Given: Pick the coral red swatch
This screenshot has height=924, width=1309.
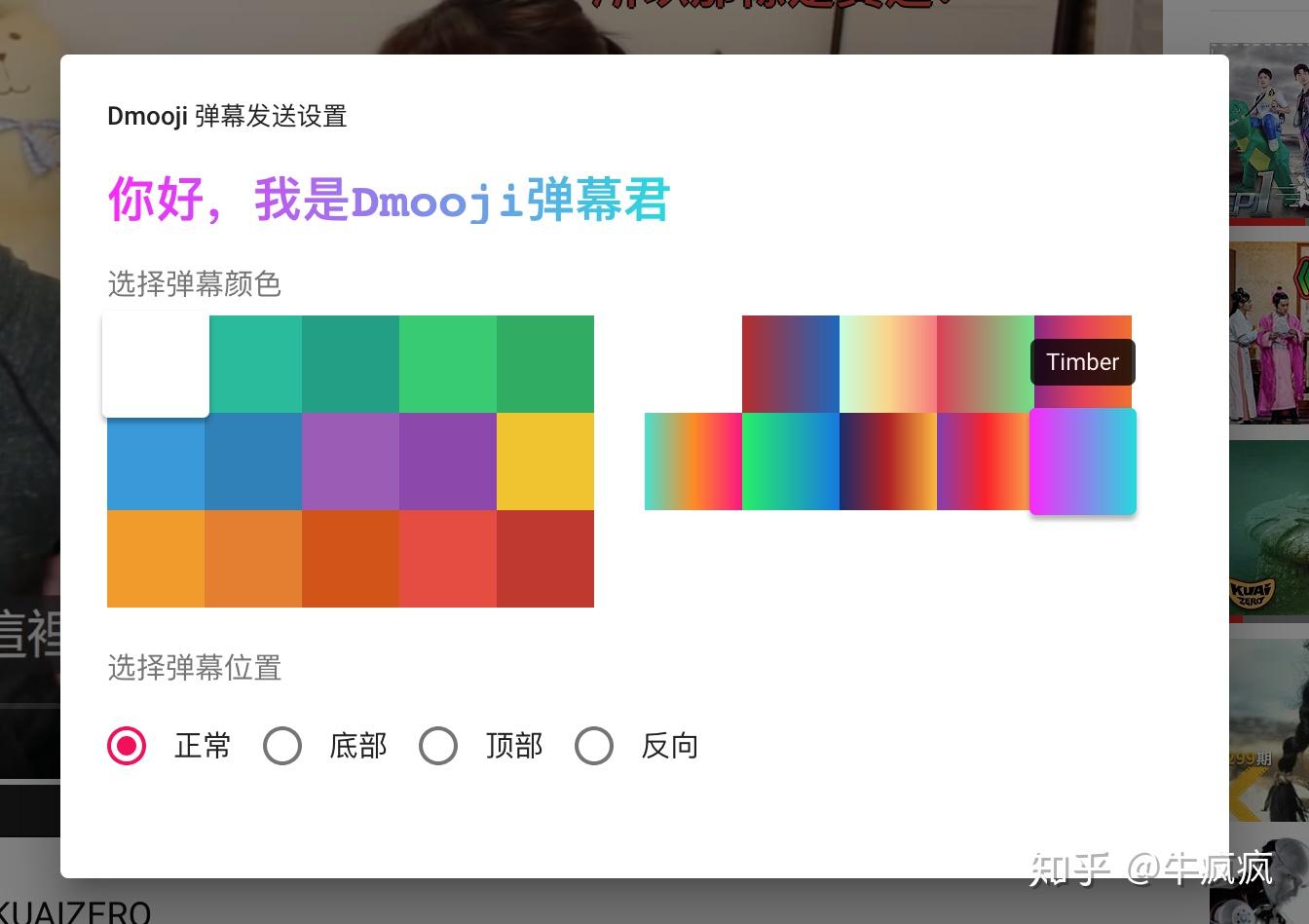Looking at the screenshot, I should coord(448,559).
